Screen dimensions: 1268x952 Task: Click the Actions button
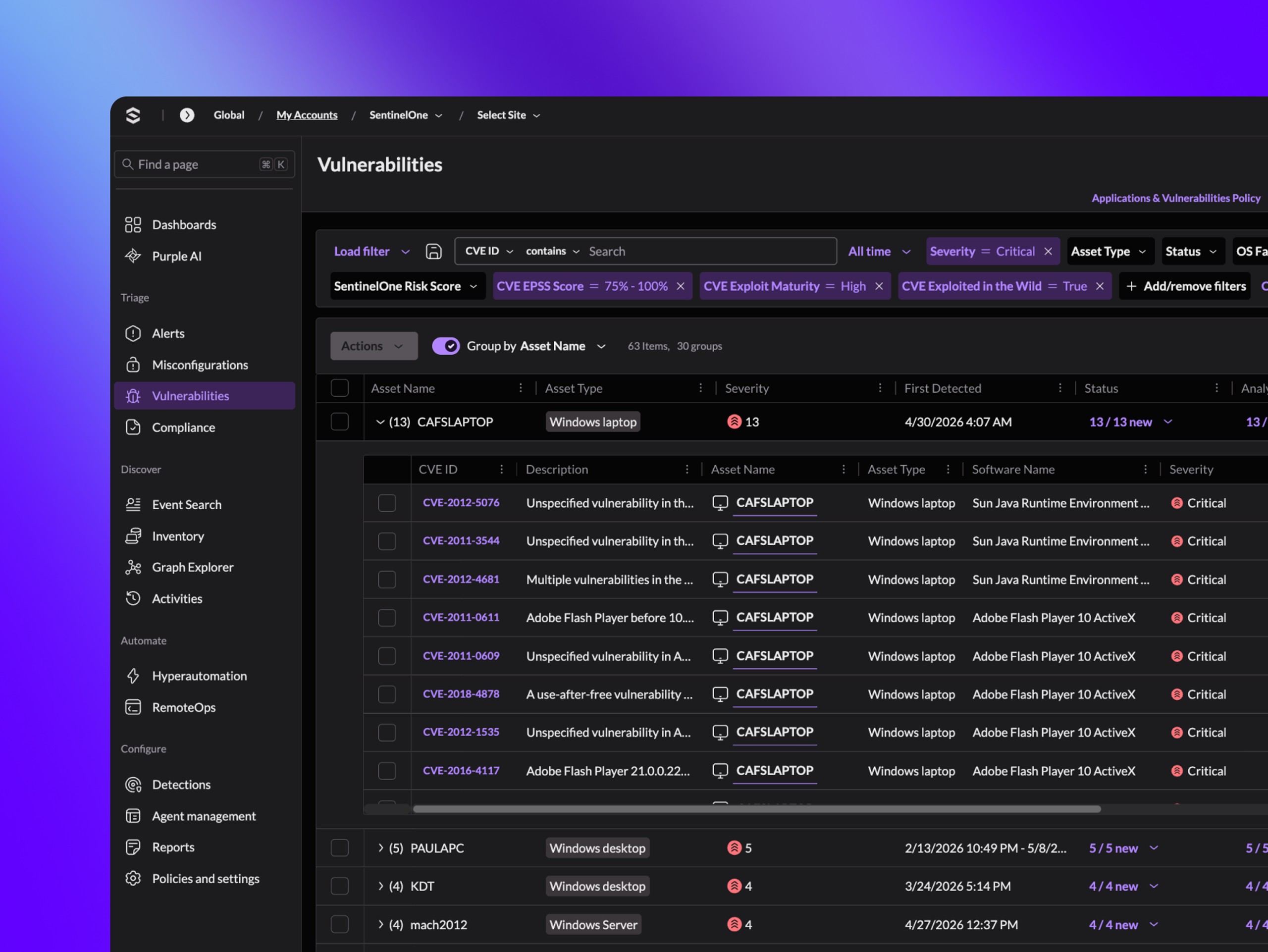(374, 346)
